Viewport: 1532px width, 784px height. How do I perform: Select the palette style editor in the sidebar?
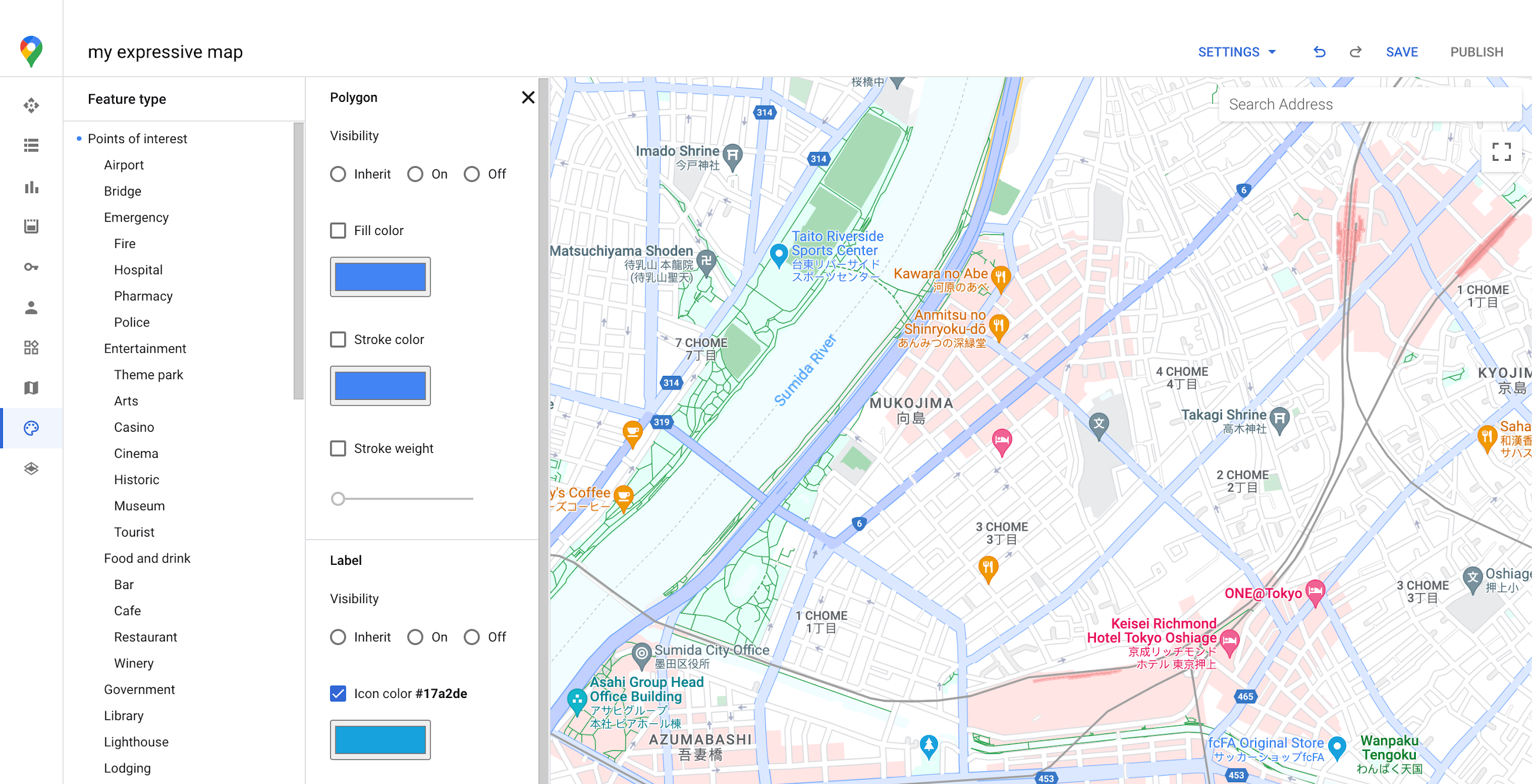click(x=31, y=428)
